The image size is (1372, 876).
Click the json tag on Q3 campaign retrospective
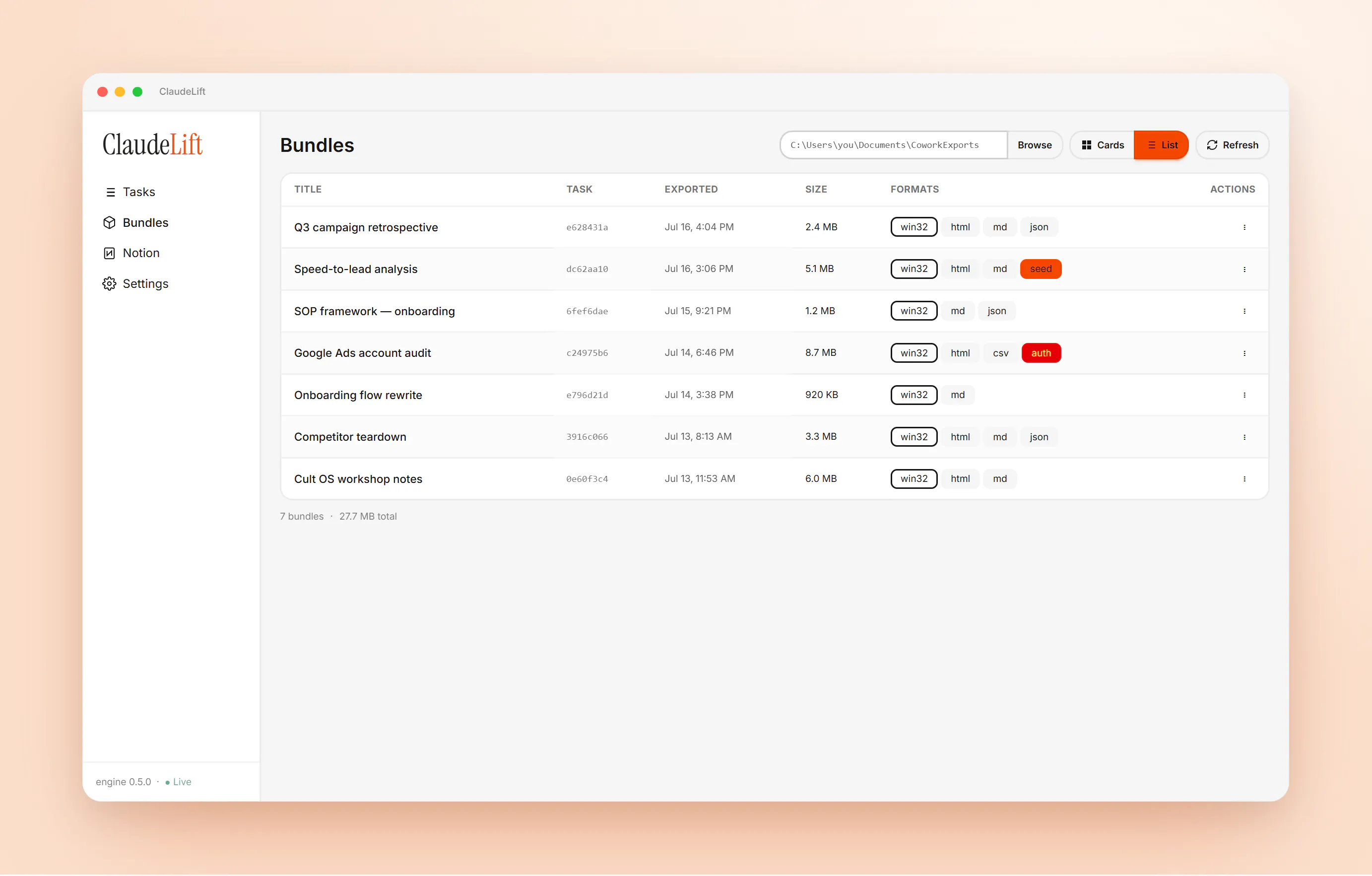coord(1039,227)
